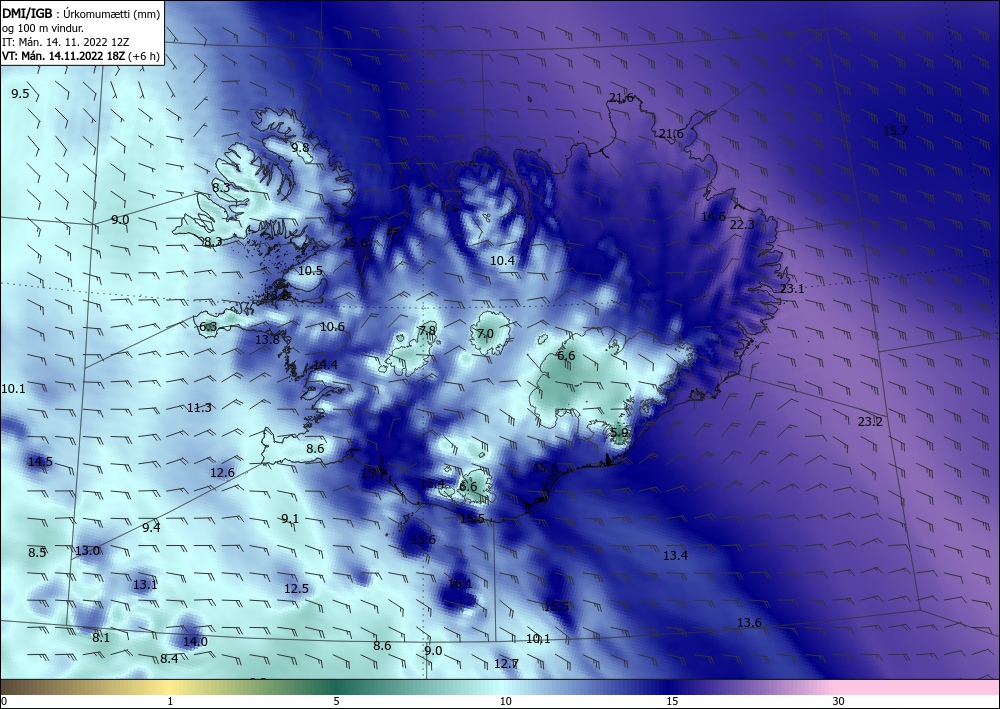Click the 5 tick on the color scale

click(x=336, y=701)
